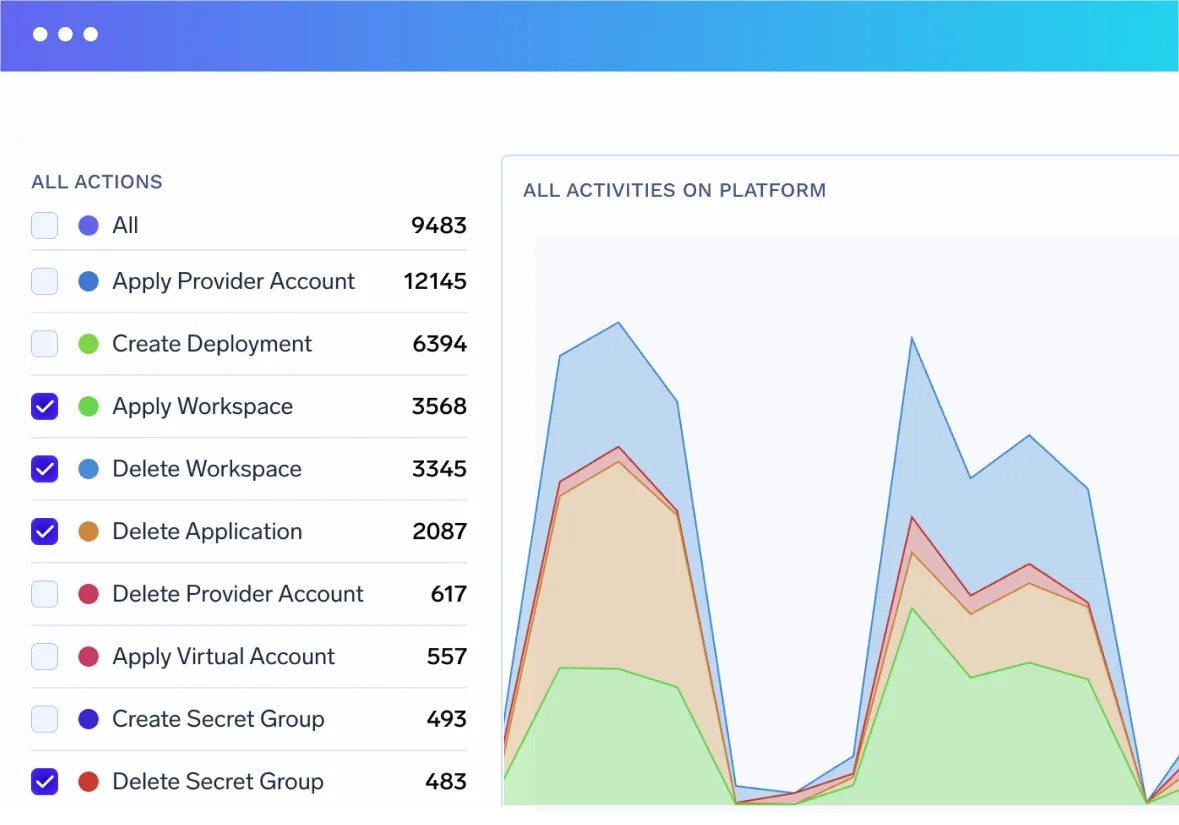1179x825 pixels.
Task: Untick the Delete Application checkbox
Action: pyautogui.click(x=45, y=532)
